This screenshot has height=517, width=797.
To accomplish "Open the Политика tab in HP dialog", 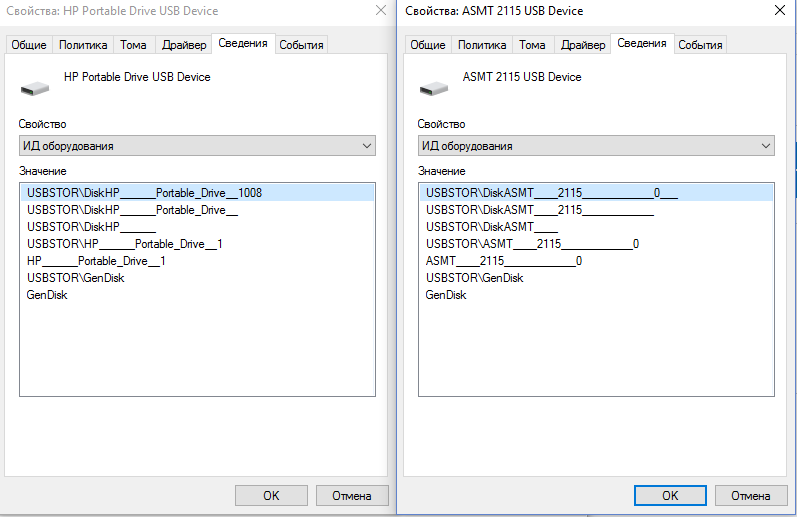I will 83,45.
